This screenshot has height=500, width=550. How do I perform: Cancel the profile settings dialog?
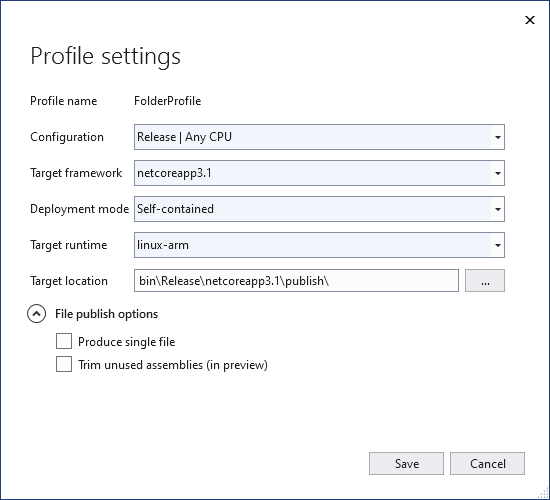pyautogui.click(x=488, y=464)
